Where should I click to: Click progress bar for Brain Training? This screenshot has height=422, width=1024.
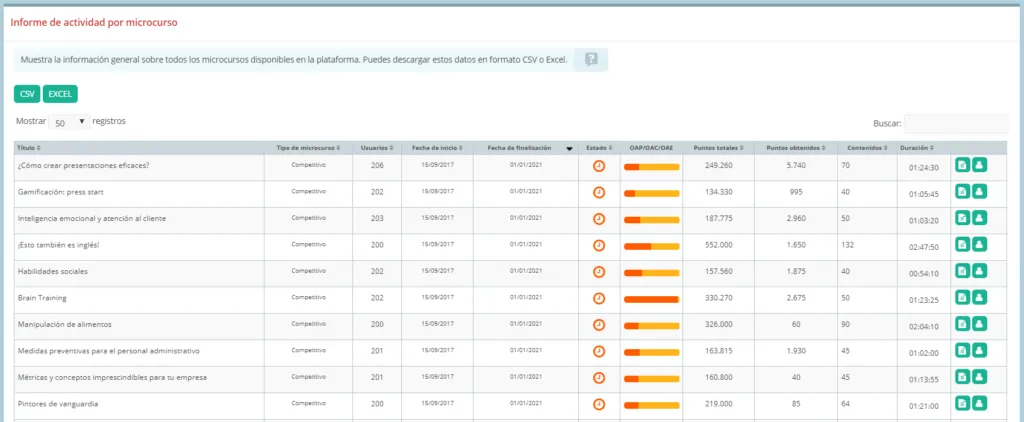[652, 299]
